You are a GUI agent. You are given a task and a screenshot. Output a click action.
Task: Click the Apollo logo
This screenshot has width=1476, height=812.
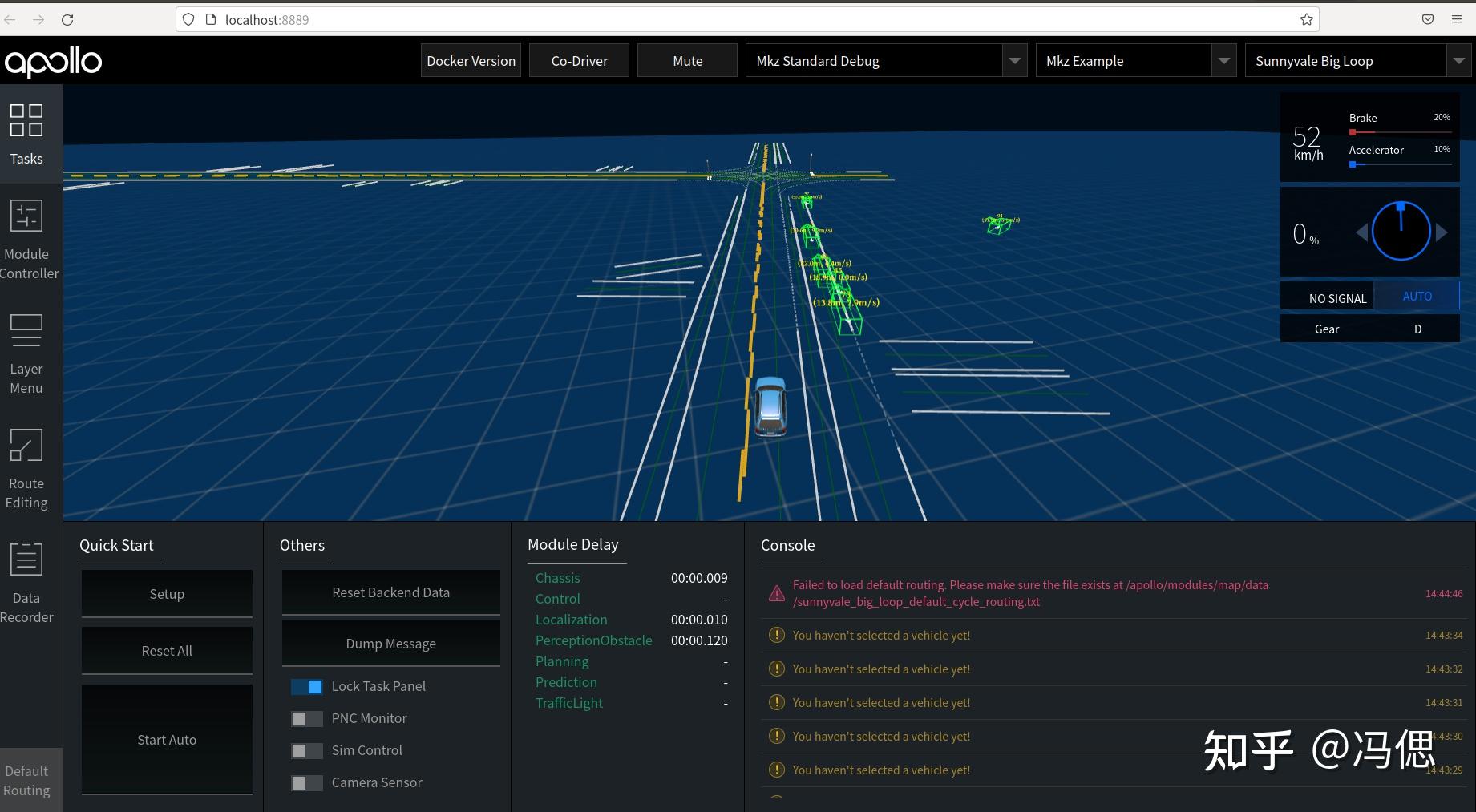(x=53, y=62)
